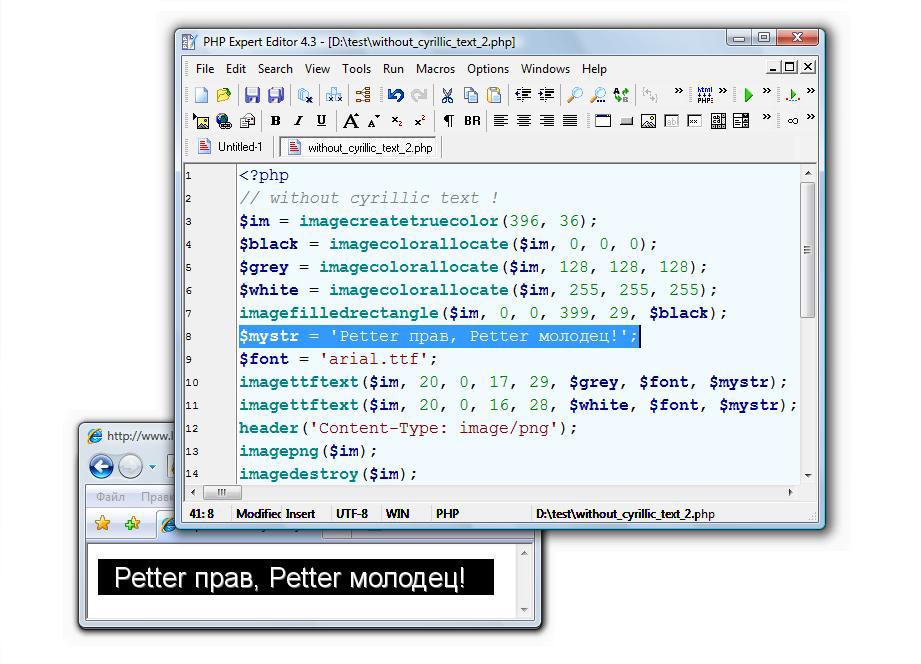The image size is (921, 664).
Task: Open Find with the magnifier icon
Action: [x=575, y=95]
